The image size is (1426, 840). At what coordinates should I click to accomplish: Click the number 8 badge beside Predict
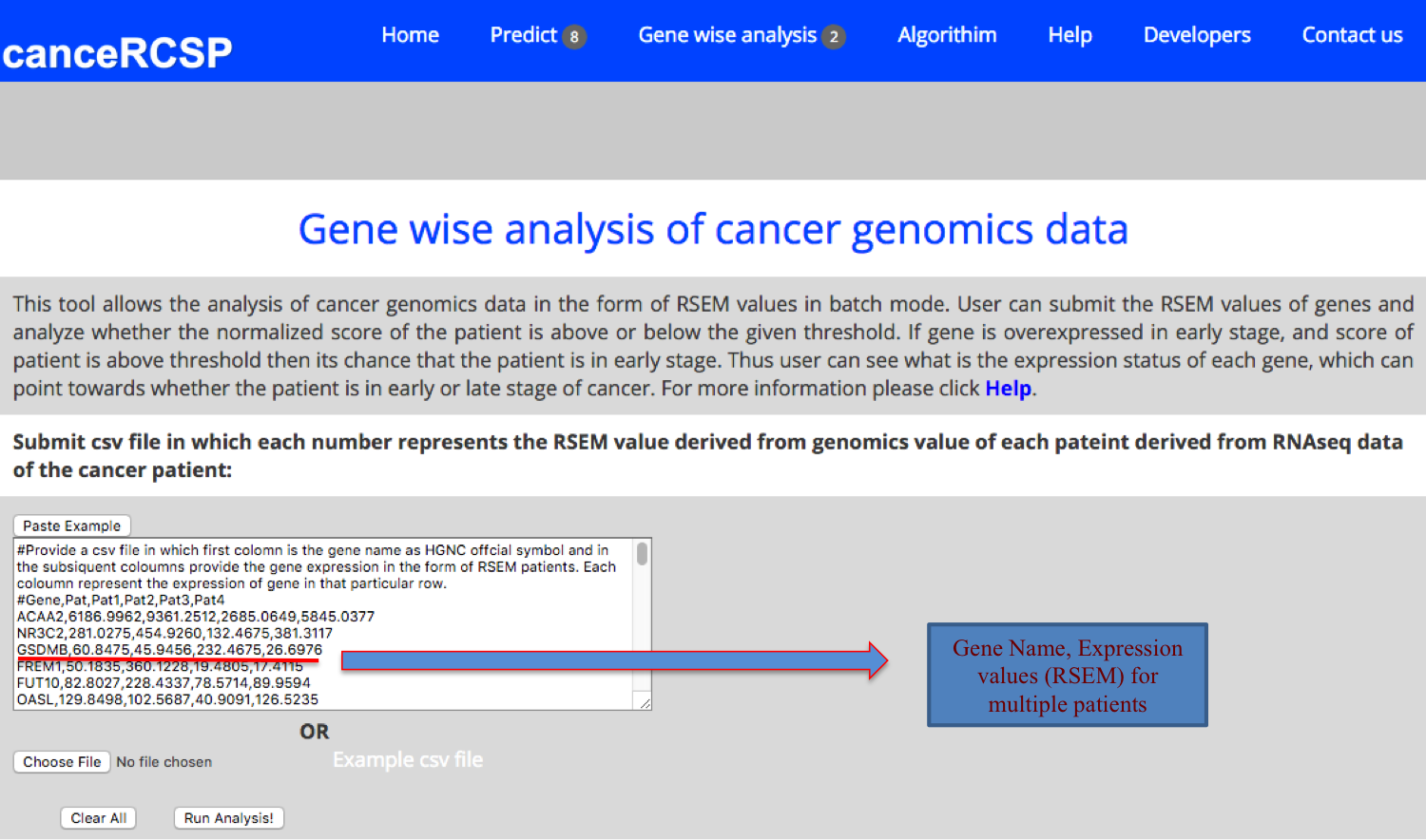[x=574, y=37]
